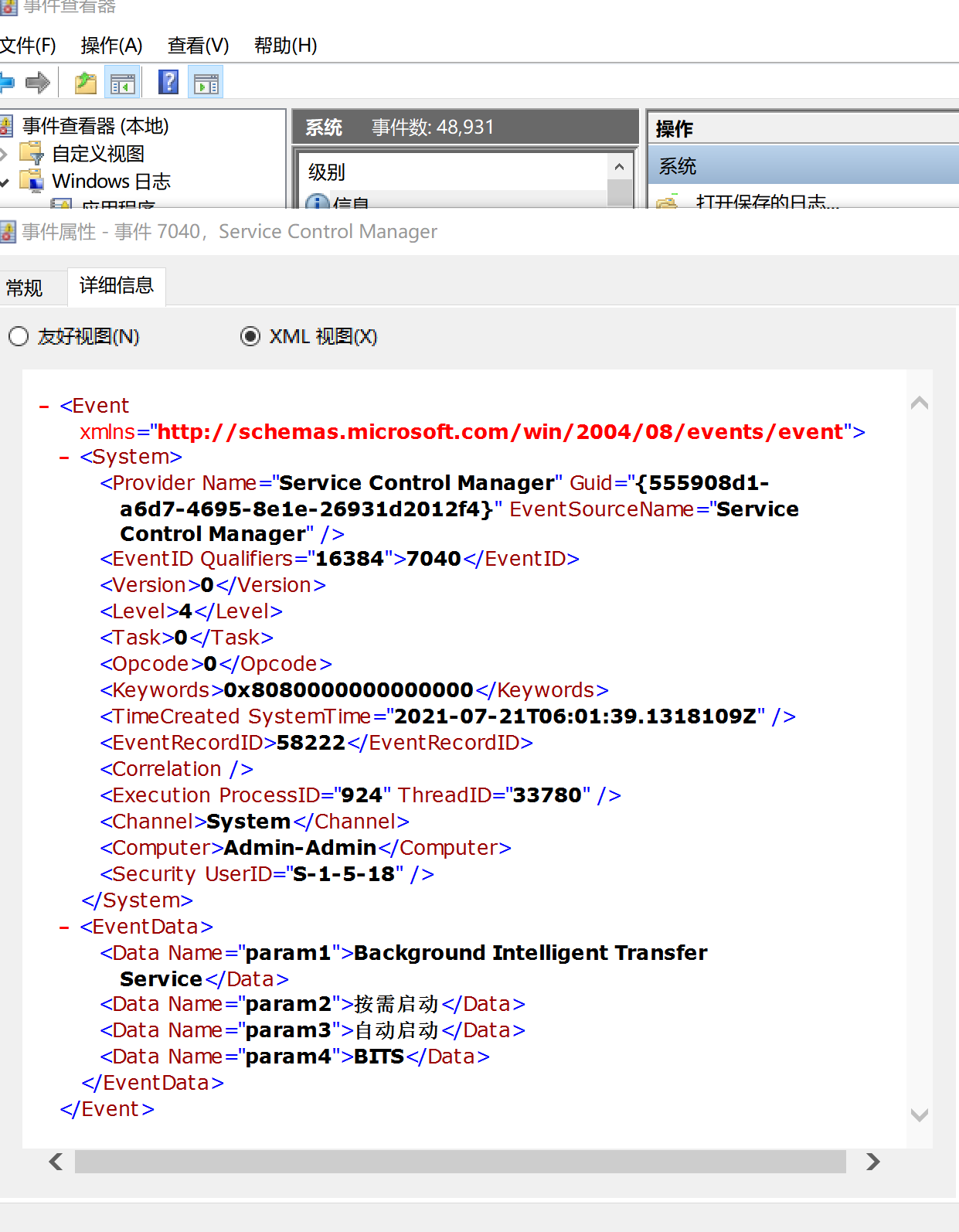Toggle the show/hide console tree icon
Image resolution: width=959 pixels, height=1232 pixels.
pyautogui.click(x=123, y=83)
